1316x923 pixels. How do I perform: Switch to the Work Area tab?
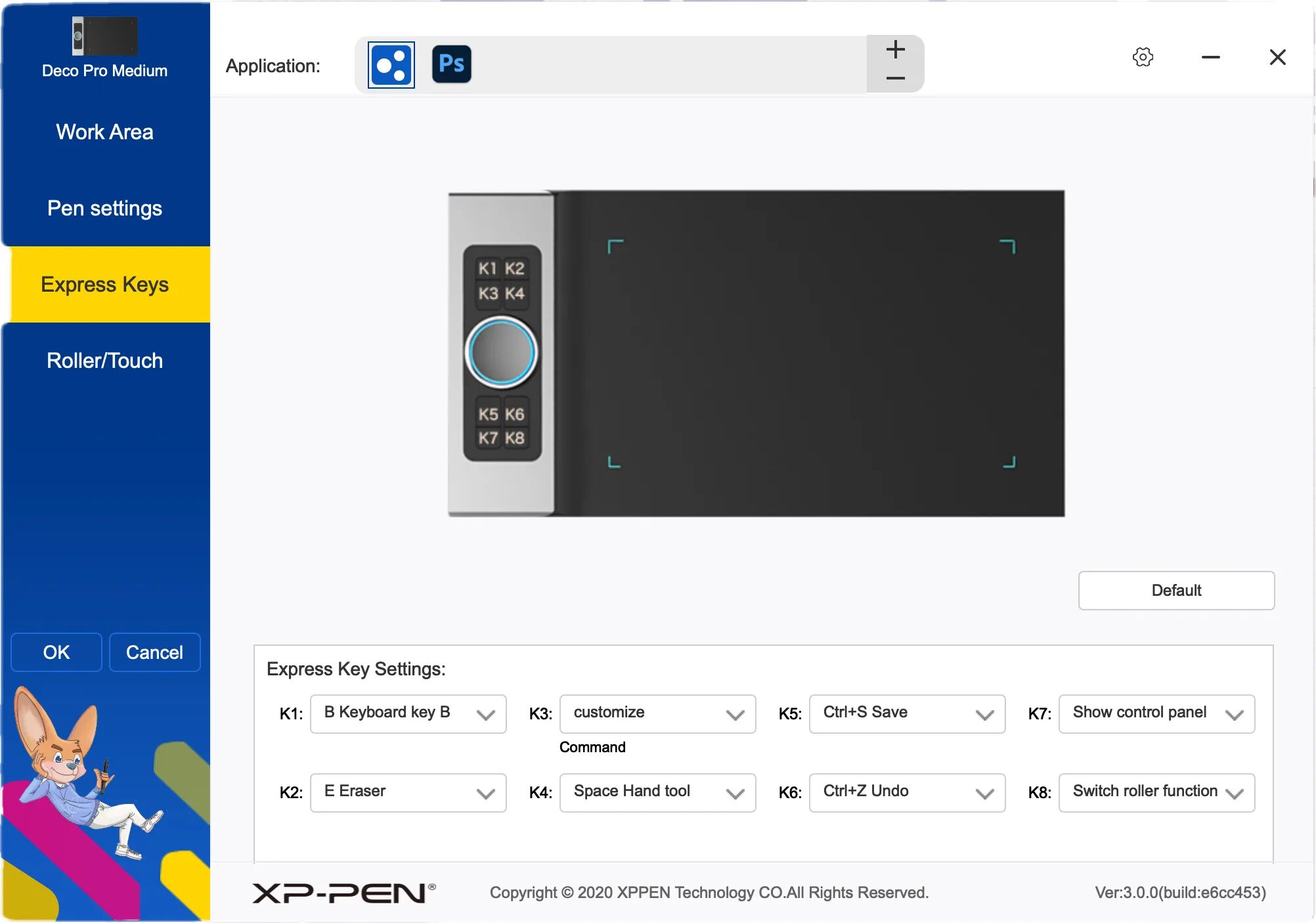pyautogui.click(x=105, y=132)
